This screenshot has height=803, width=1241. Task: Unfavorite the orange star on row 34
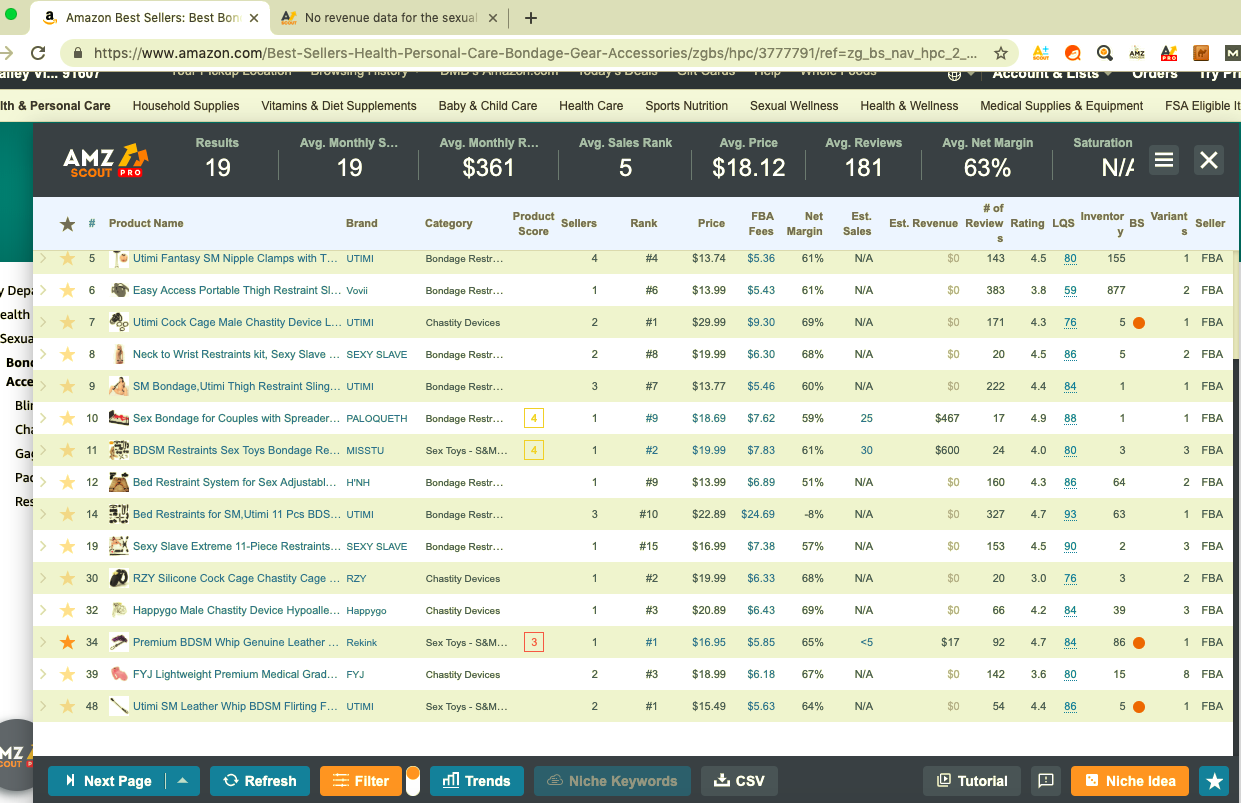point(67,643)
